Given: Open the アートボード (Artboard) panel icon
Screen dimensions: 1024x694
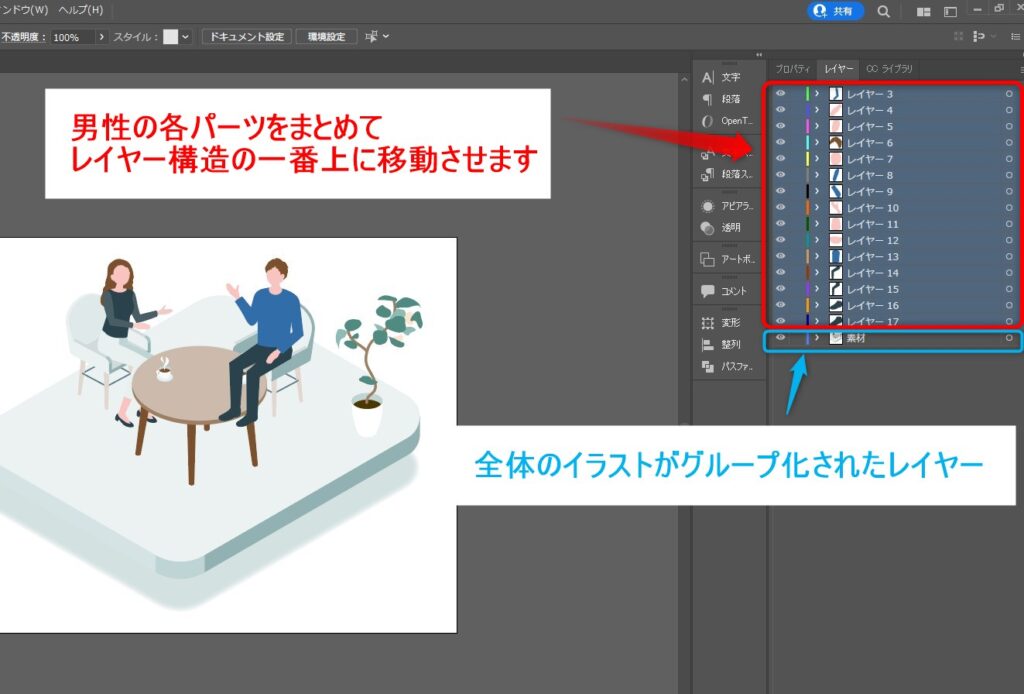Looking at the screenshot, I should [x=708, y=259].
